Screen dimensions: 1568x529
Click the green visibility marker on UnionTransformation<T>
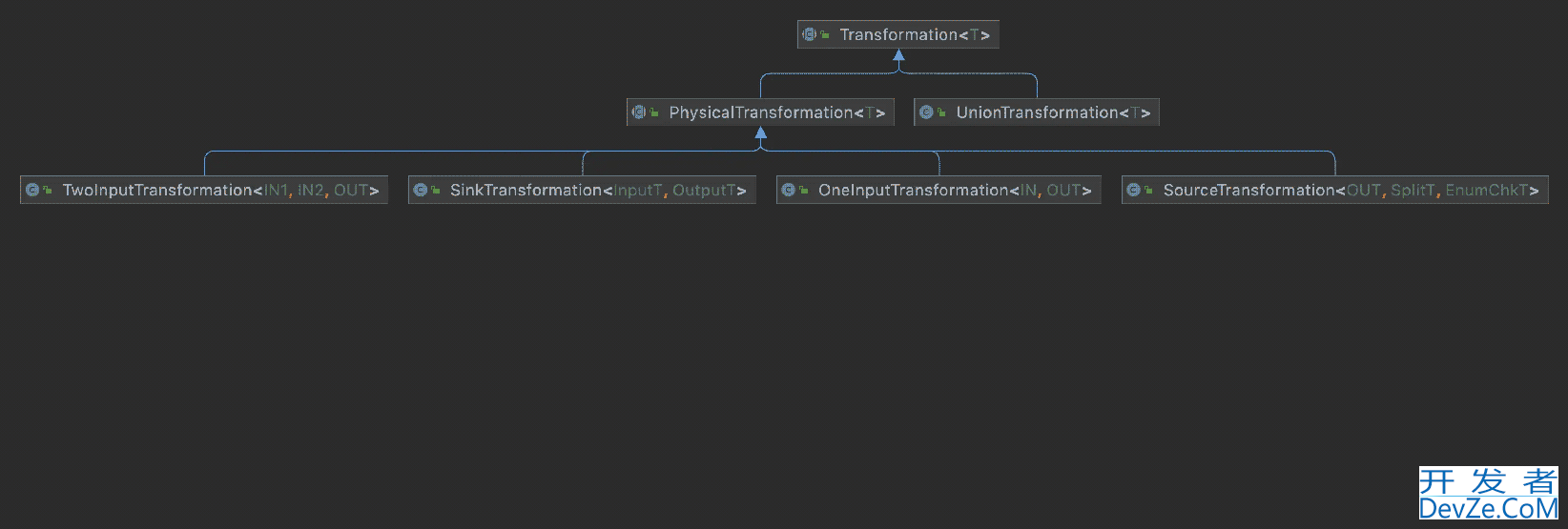click(x=941, y=112)
